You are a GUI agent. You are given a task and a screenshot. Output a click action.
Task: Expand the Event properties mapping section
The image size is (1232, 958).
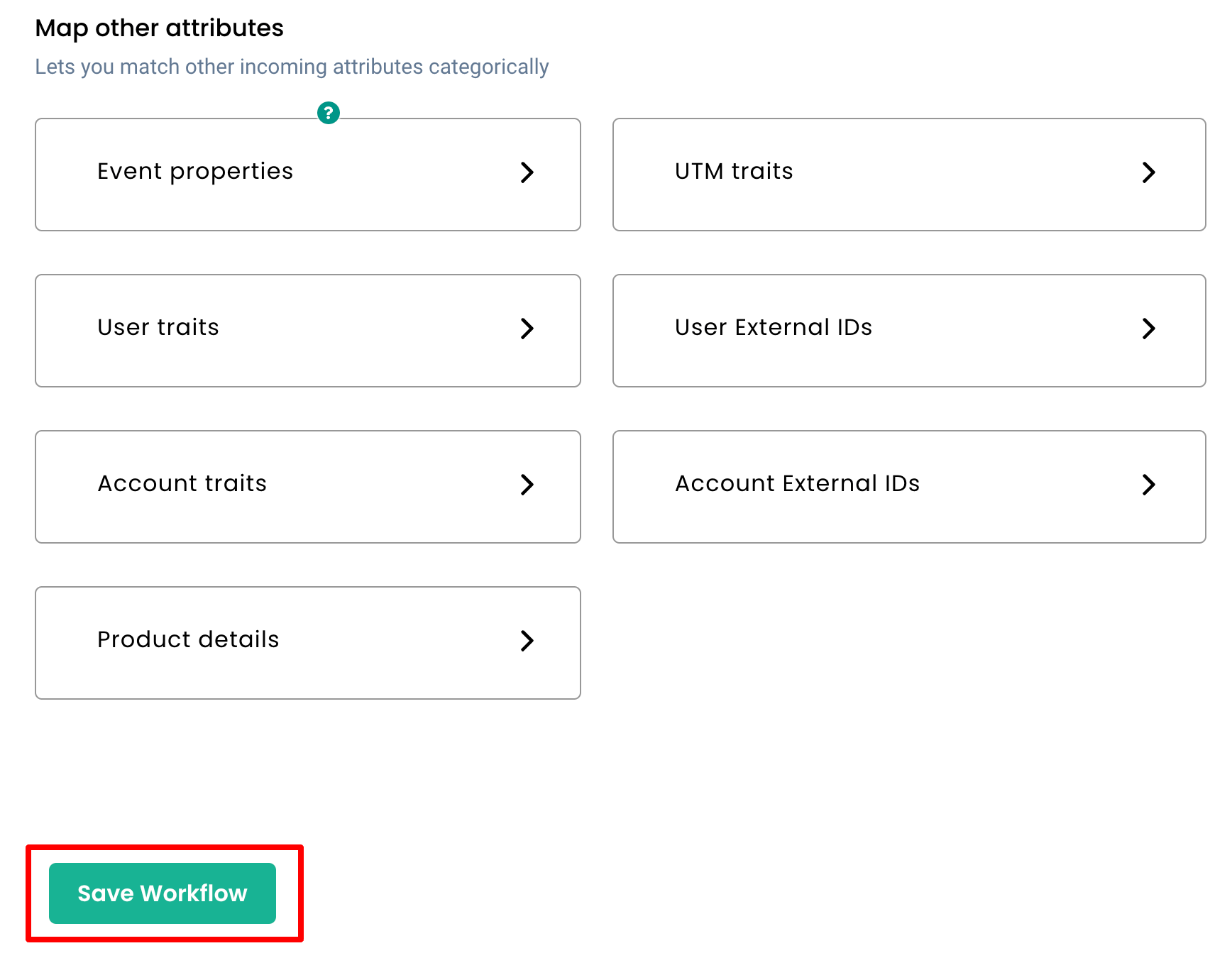(307, 174)
